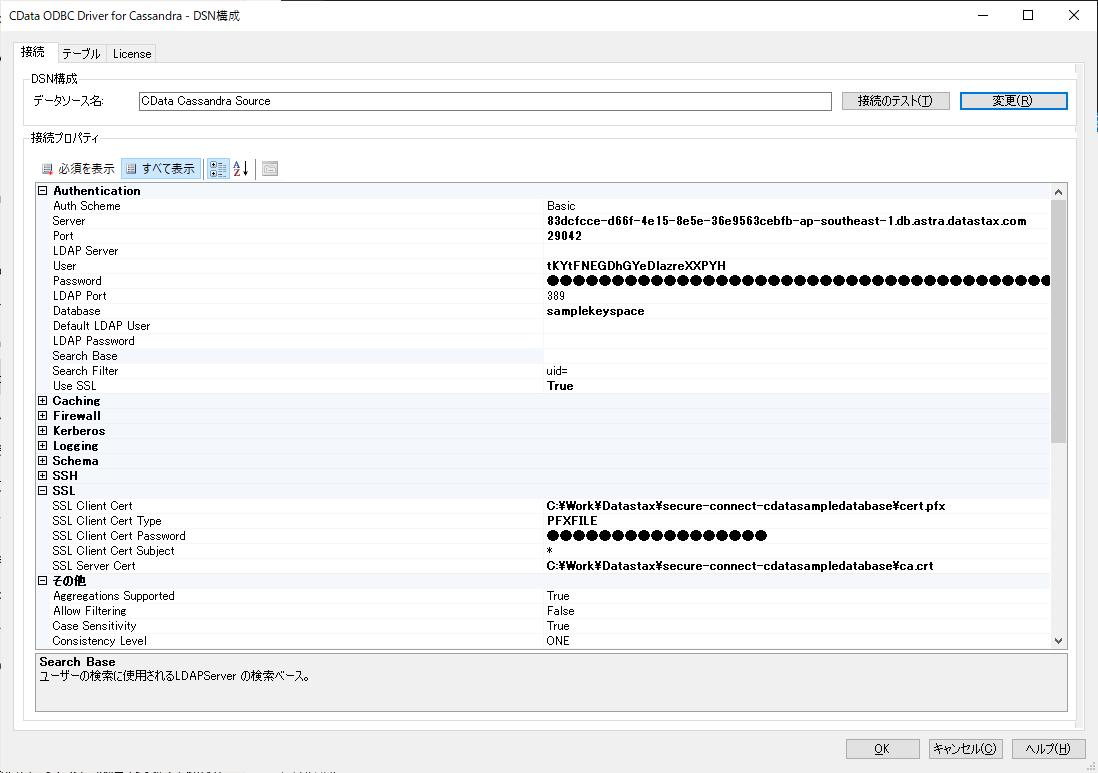Click the property grid scrollbar thumb
Image resolution: width=1098 pixels, height=773 pixels.
coord(1058,322)
